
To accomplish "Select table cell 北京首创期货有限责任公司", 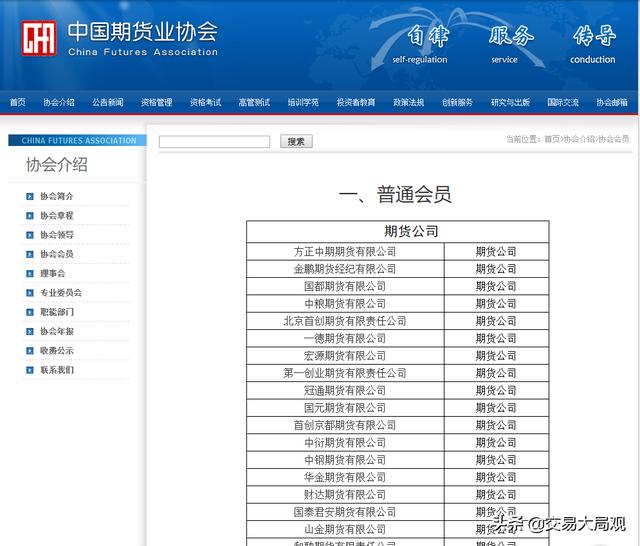I will (x=345, y=321).
